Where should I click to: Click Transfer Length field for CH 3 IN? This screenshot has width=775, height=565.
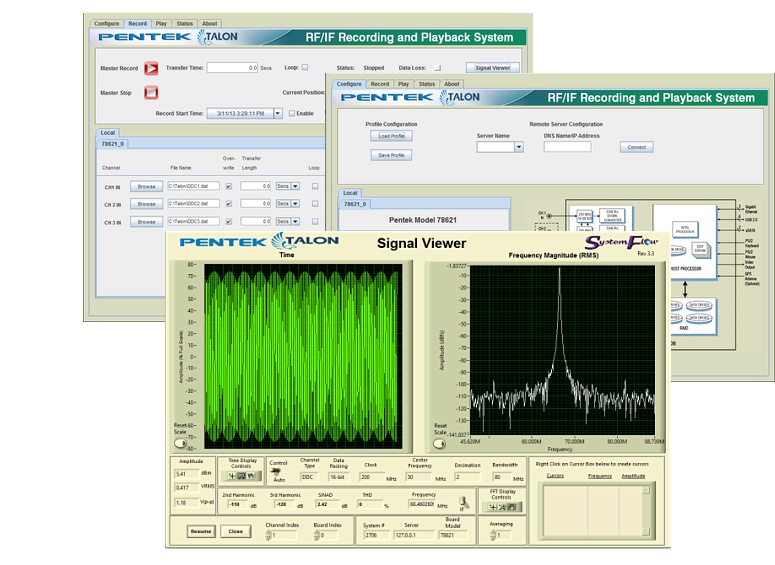(256, 221)
